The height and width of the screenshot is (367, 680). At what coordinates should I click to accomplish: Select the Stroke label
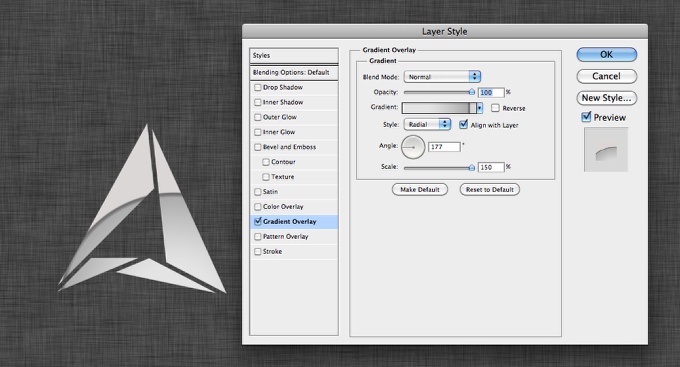pyautogui.click(x=272, y=252)
